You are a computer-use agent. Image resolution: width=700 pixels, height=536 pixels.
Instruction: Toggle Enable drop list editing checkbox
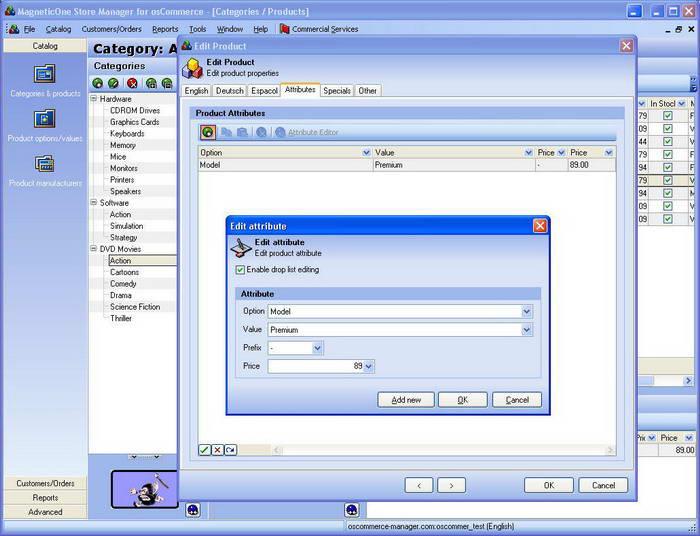pos(240,270)
